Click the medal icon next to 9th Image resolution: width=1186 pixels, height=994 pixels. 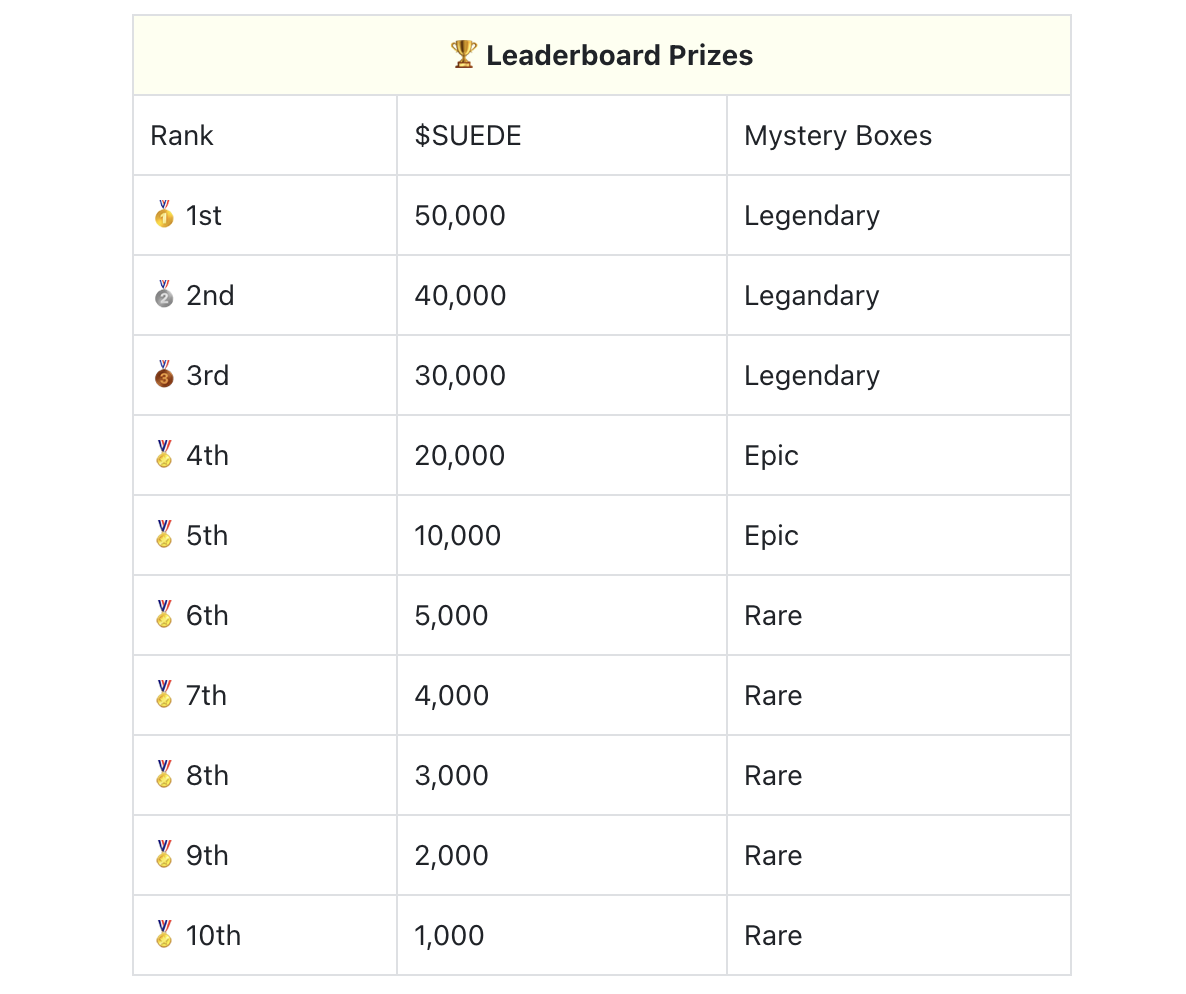point(164,855)
